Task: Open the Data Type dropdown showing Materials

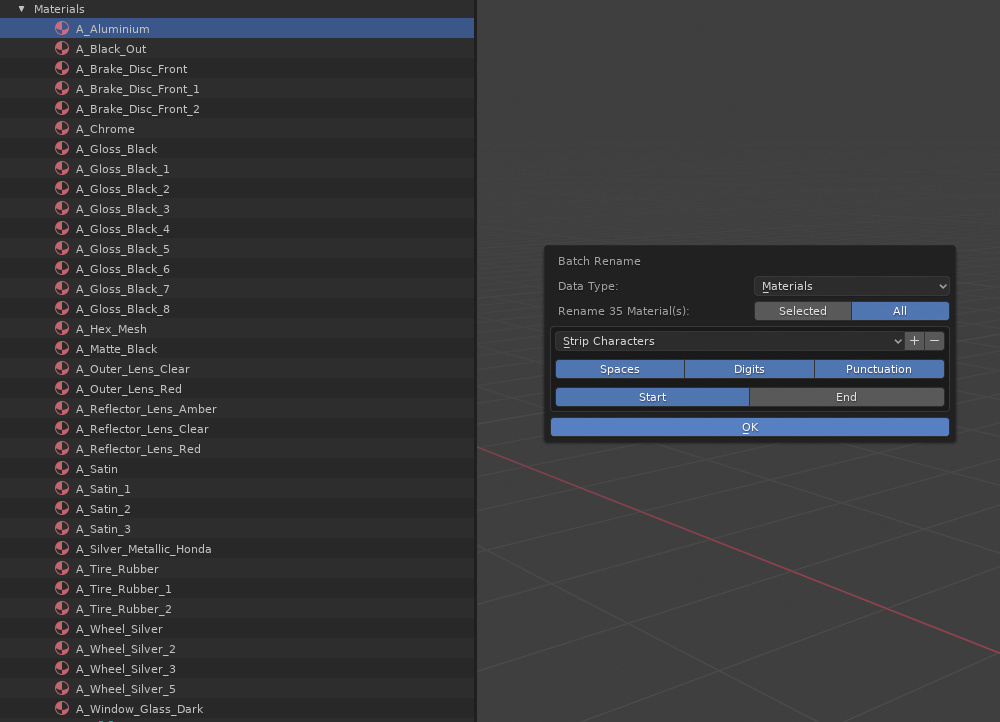Action: tap(851, 286)
